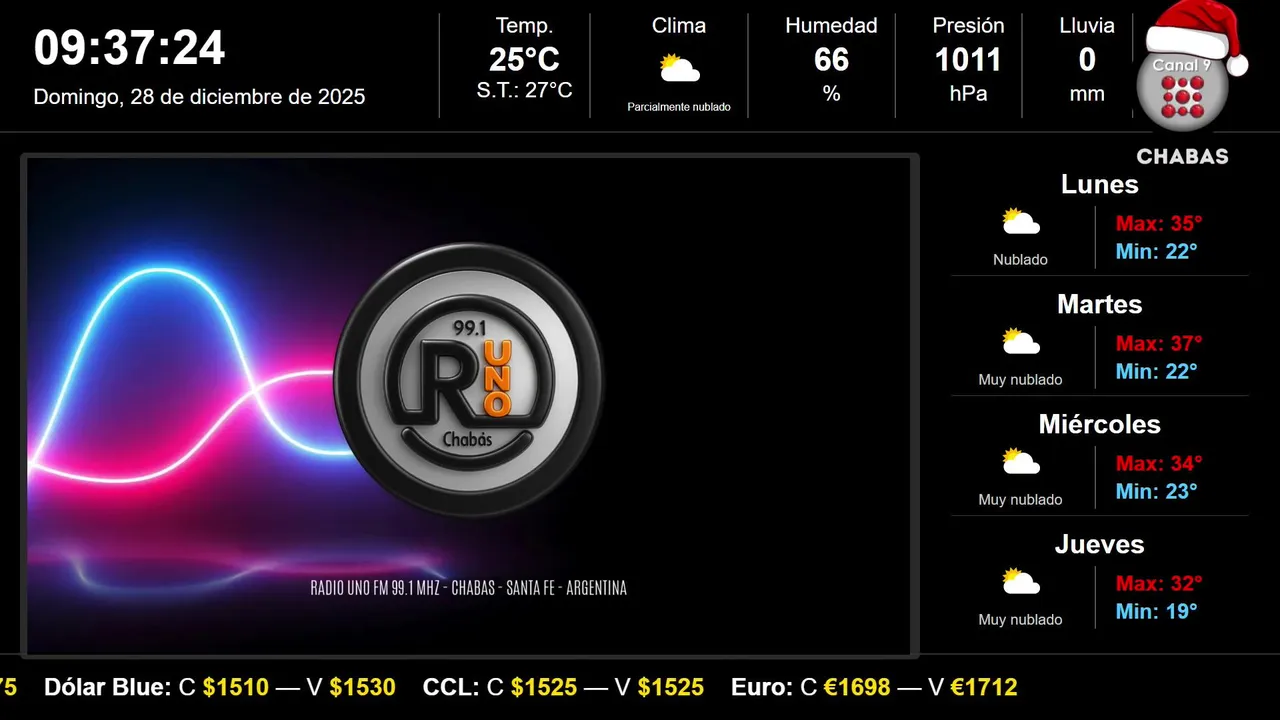The image size is (1280, 720).
Task: Click the Humedad heading
Action: coord(831,26)
